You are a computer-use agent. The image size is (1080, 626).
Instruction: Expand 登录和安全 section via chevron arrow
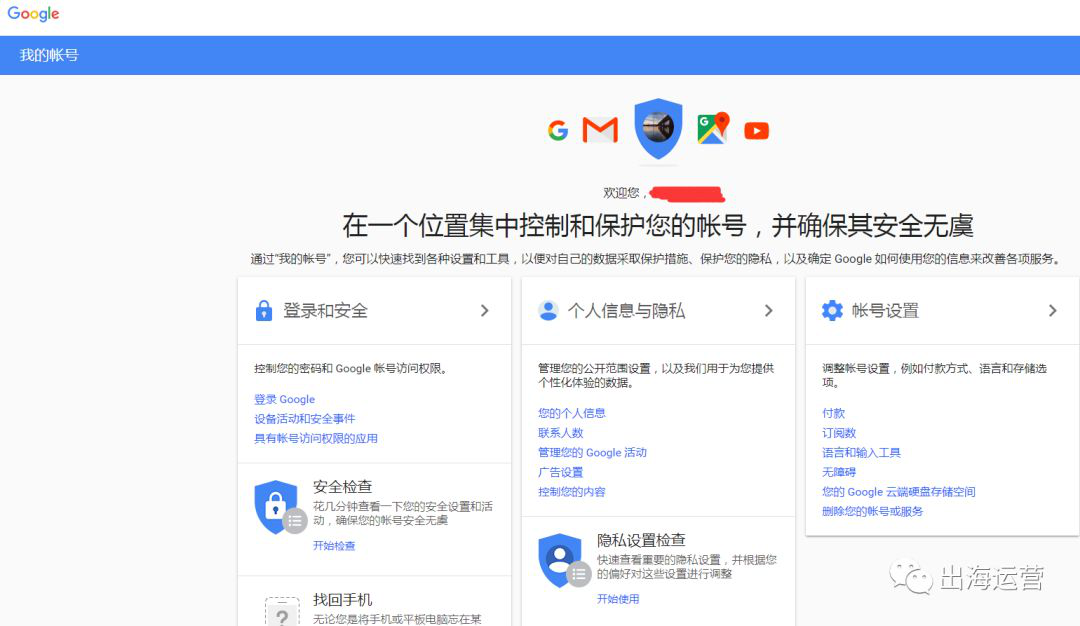[x=485, y=311]
